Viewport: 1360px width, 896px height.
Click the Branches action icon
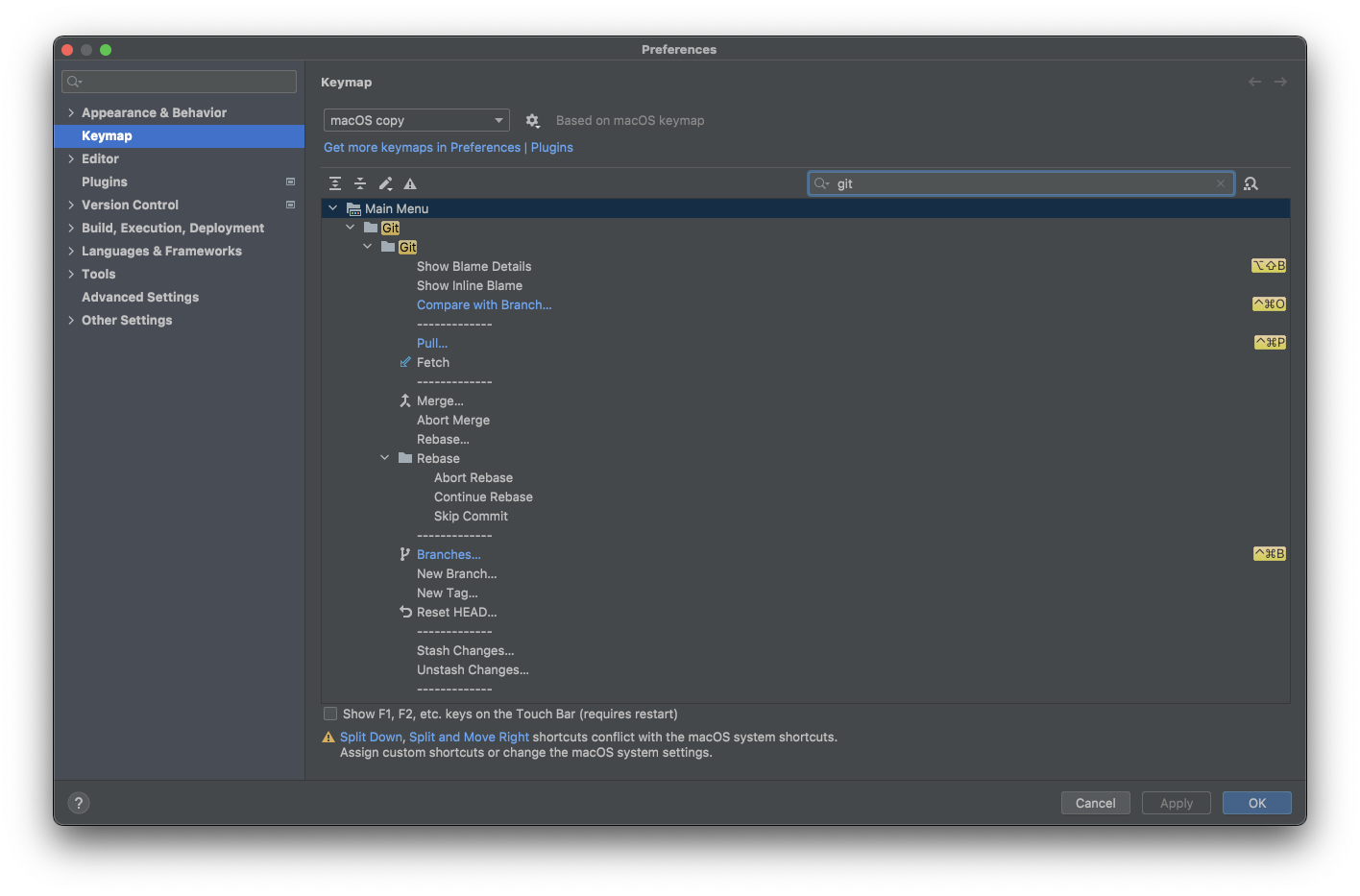pyautogui.click(x=405, y=554)
